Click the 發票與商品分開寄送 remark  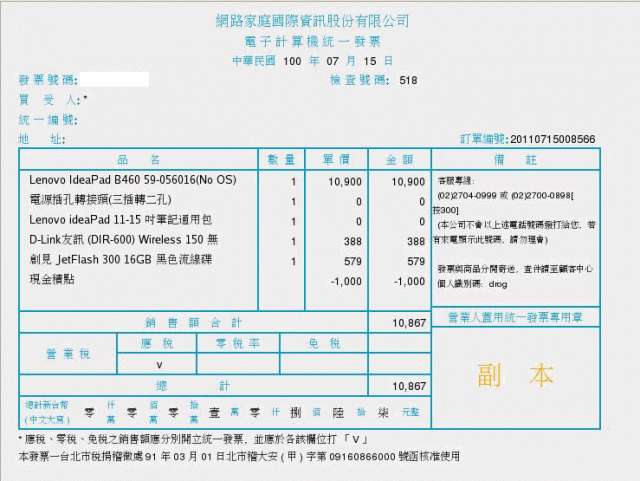point(515,269)
